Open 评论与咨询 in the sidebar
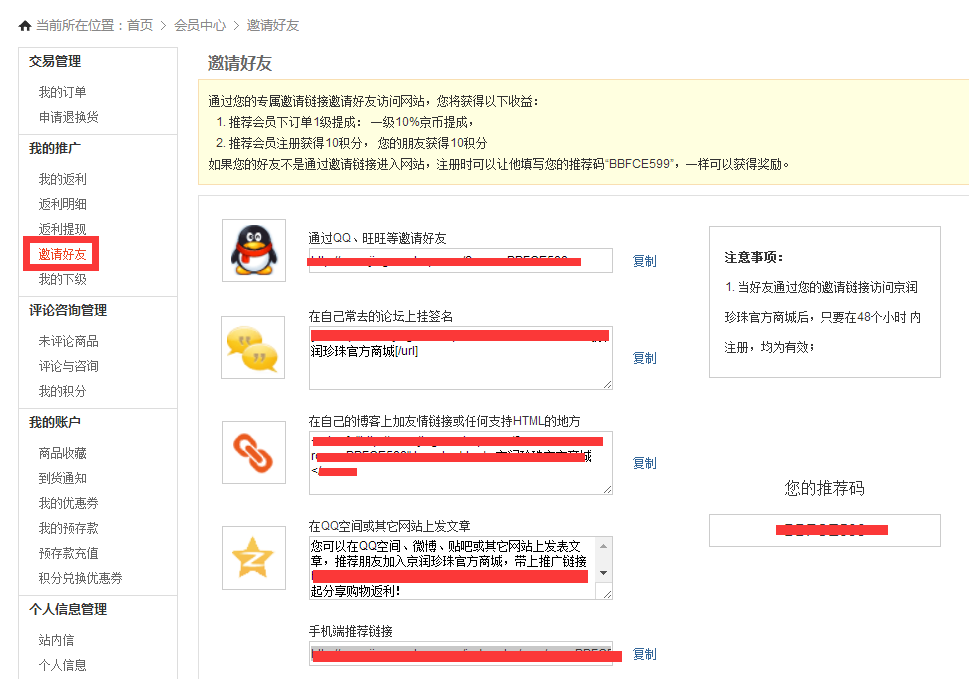The height and width of the screenshot is (679, 969). point(69,366)
